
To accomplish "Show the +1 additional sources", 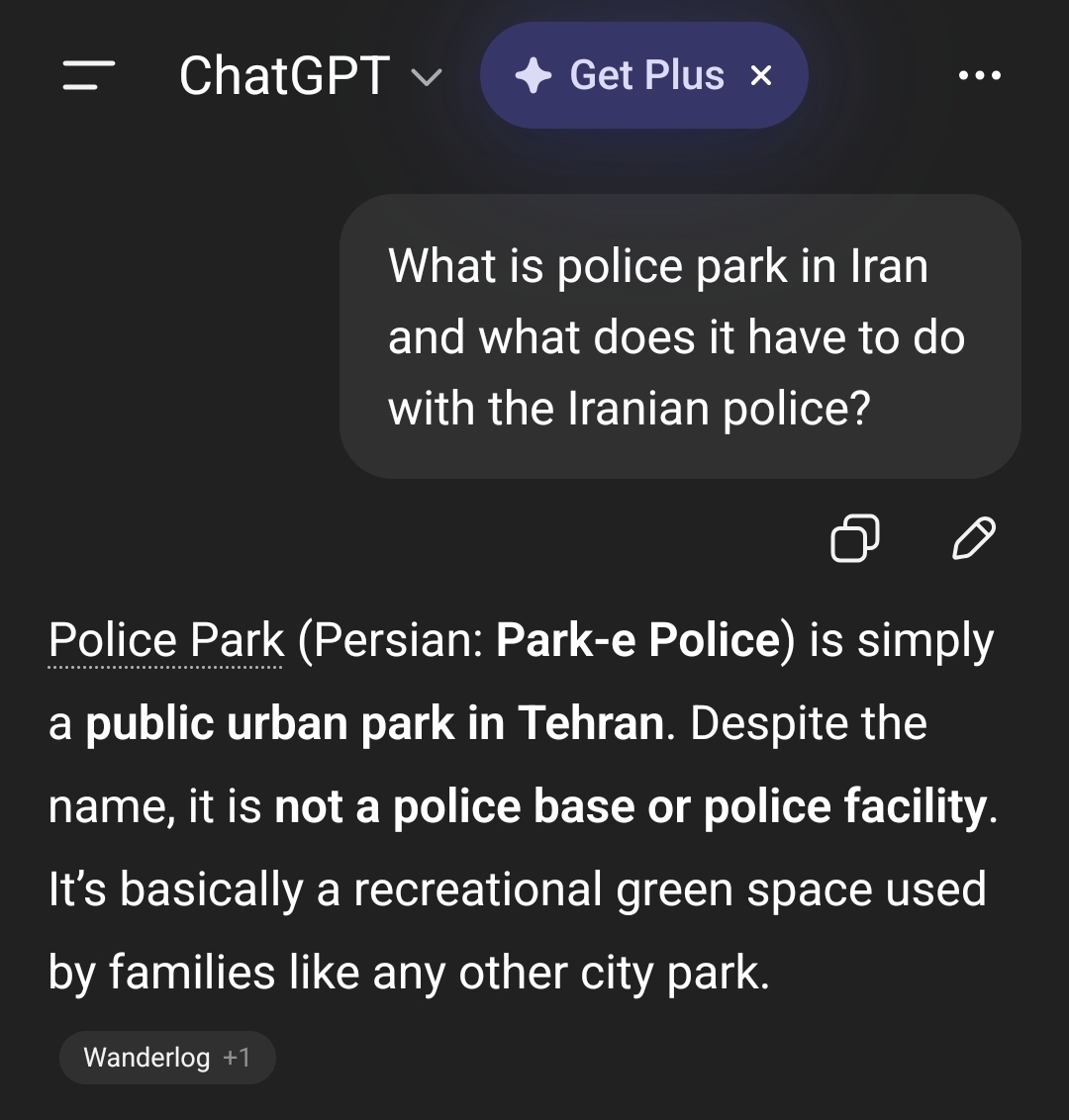I will pyautogui.click(x=237, y=1058).
